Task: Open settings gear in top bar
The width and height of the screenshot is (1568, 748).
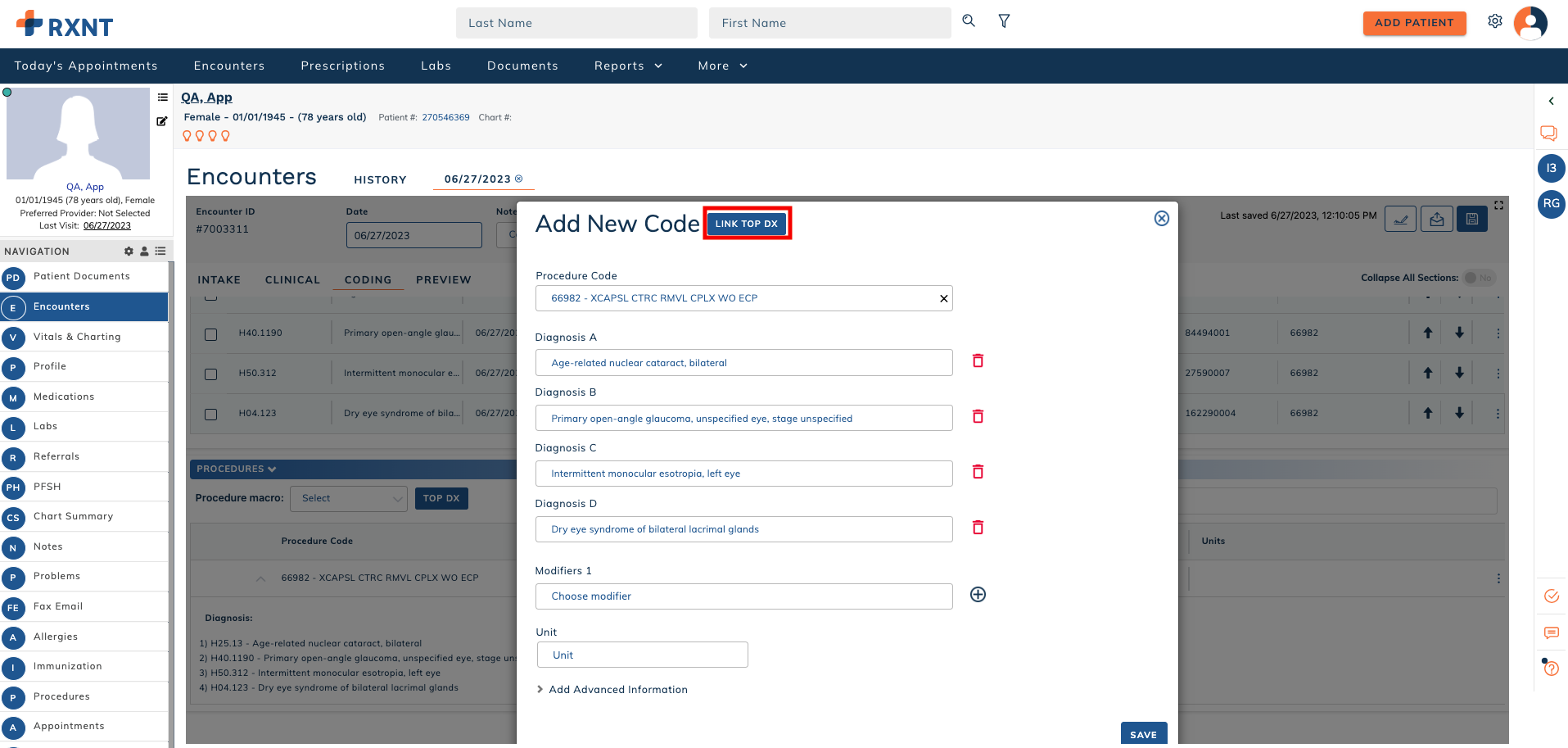Action: coord(1495,21)
